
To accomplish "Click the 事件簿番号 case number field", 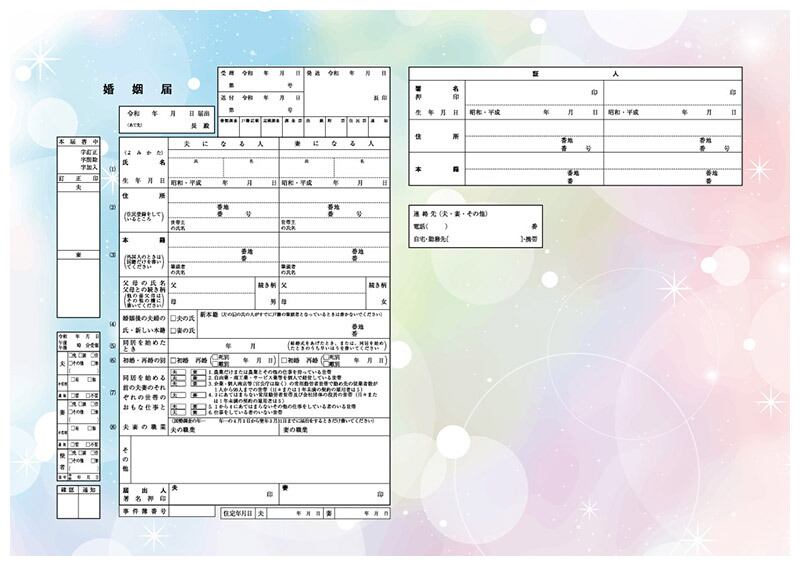I will point(192,512).
